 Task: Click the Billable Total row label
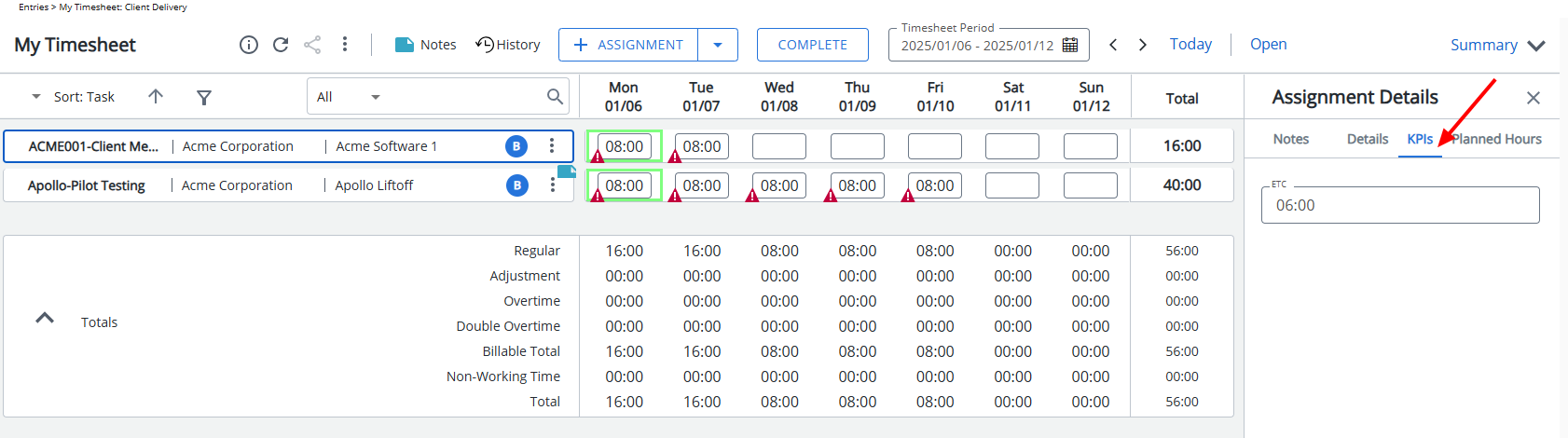click(521, 351)
